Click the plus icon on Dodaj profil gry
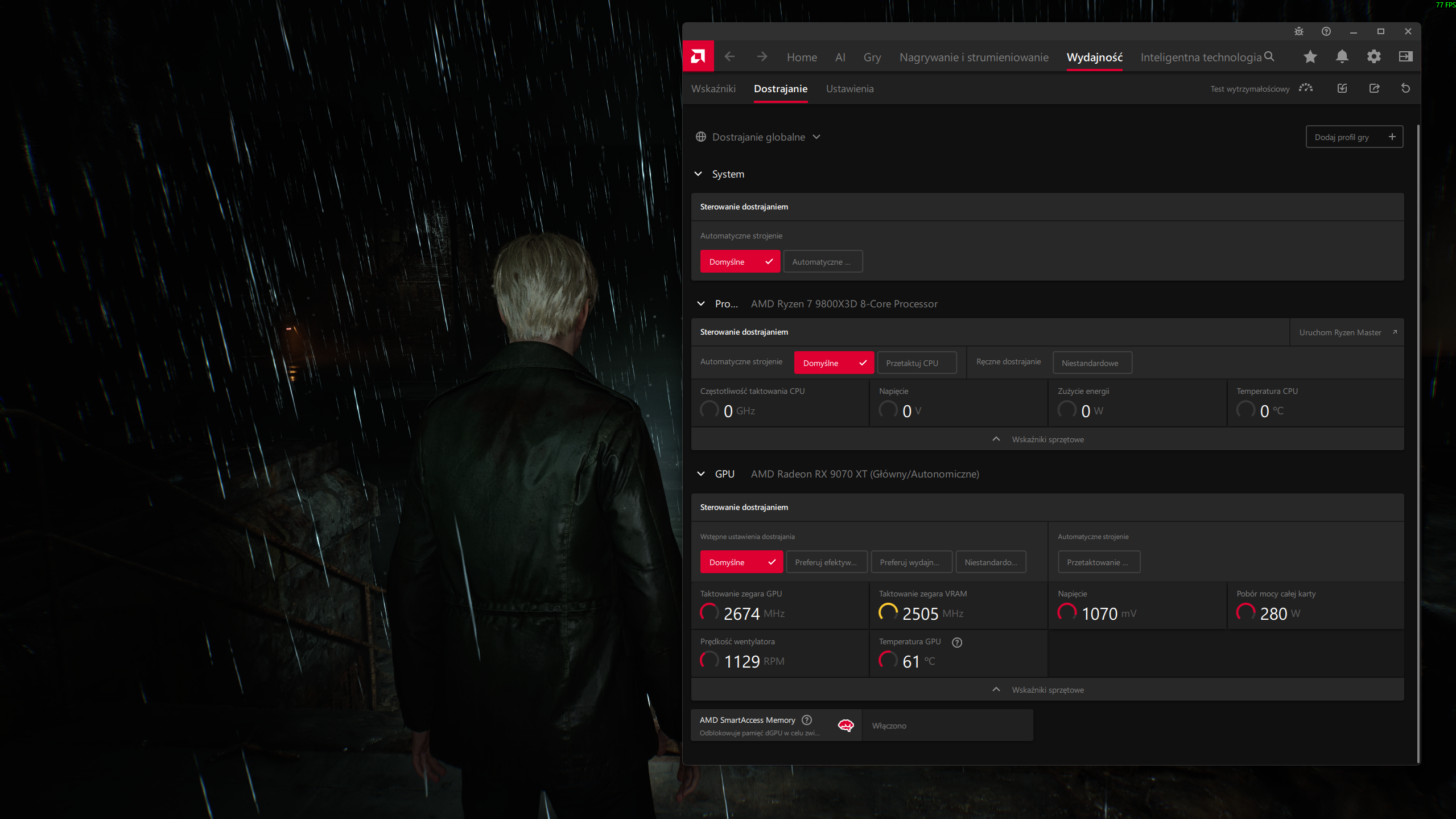The image size is (1456, 819). coord(1392,137)
